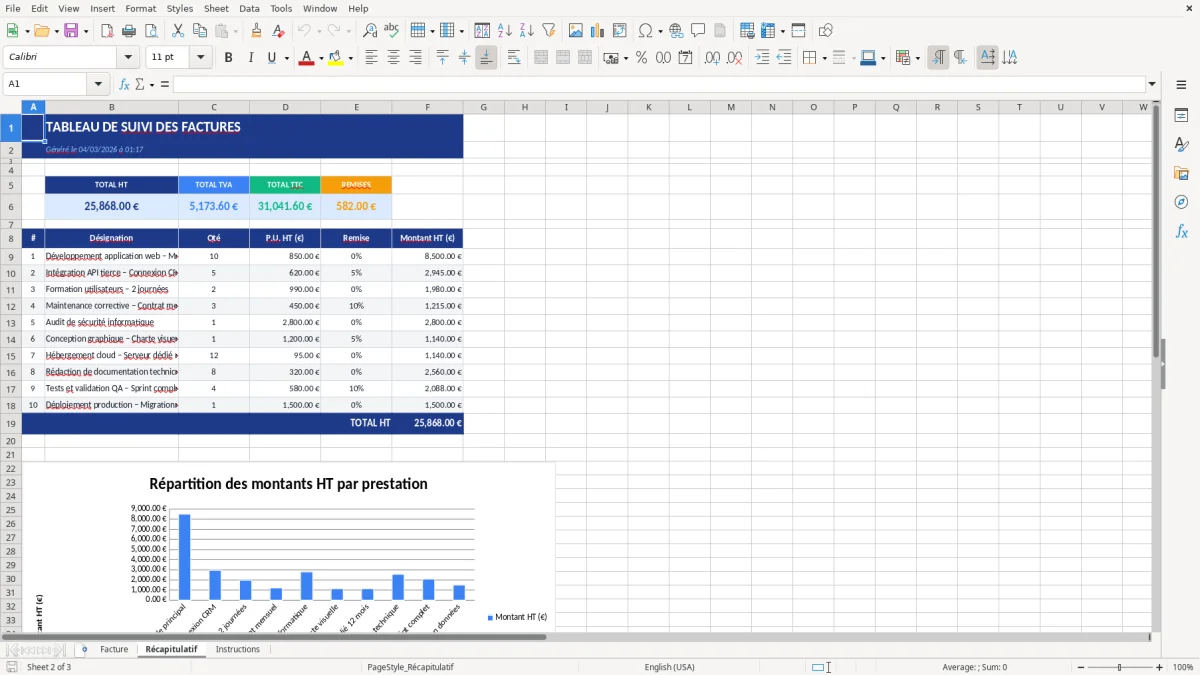Open the Background Color dropdown arrow
1200x675 pixels.
tap(350, 58)
